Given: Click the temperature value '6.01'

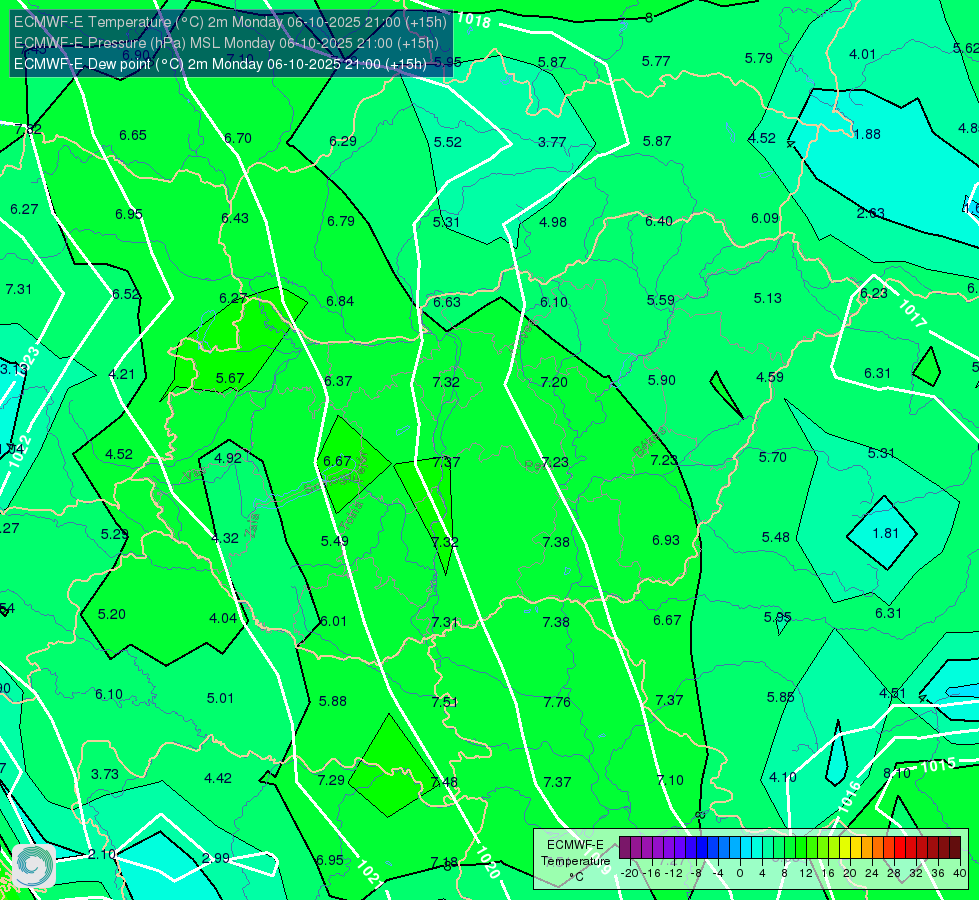Looking at the screenshot, I should [333, 621].
